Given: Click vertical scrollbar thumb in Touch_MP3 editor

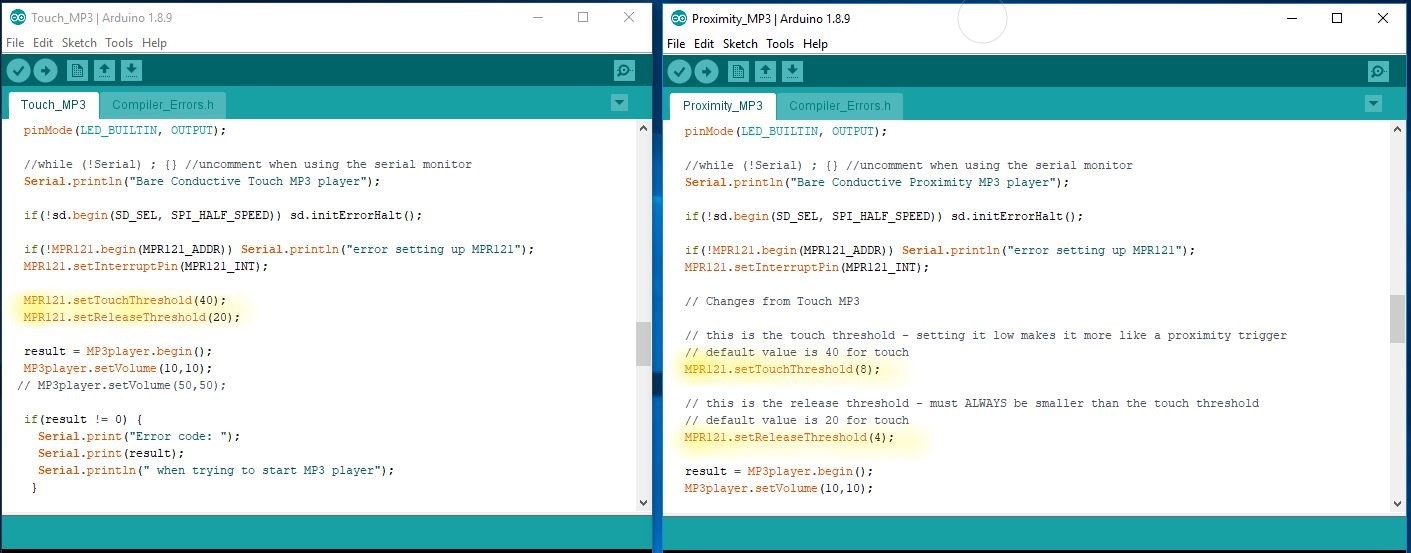Looking at the screenshot, I should [x=643, y=344].
